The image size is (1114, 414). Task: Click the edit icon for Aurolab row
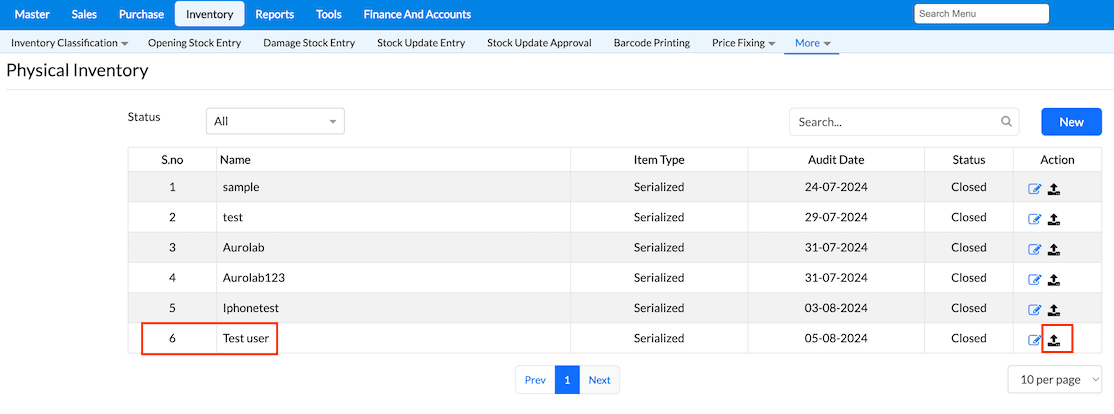point(1035,249)
